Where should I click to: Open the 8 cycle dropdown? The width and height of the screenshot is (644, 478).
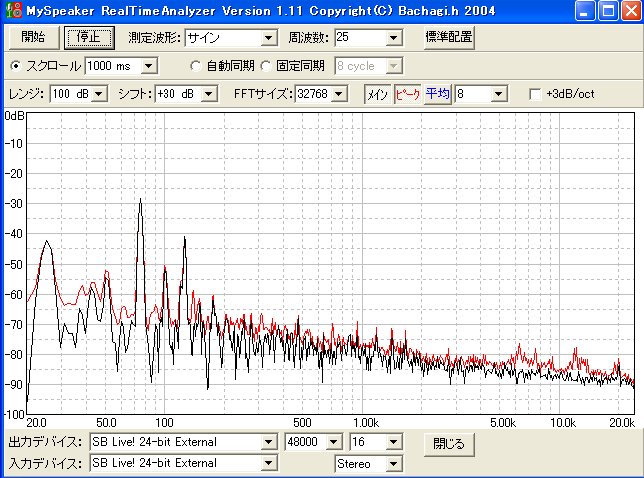pos(393,66)
